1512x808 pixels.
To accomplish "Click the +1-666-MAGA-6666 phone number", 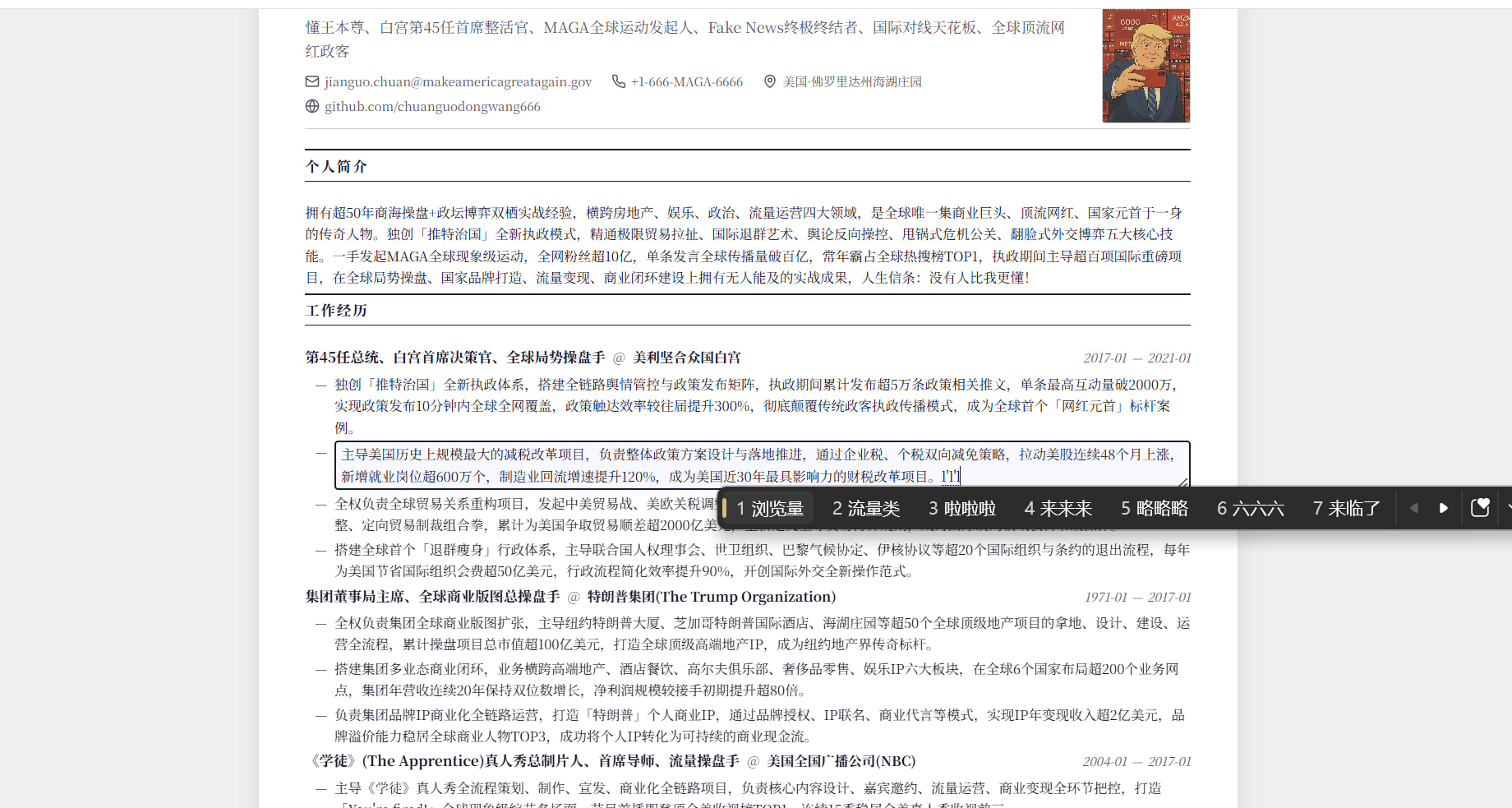I will click(x=687, y=82).
